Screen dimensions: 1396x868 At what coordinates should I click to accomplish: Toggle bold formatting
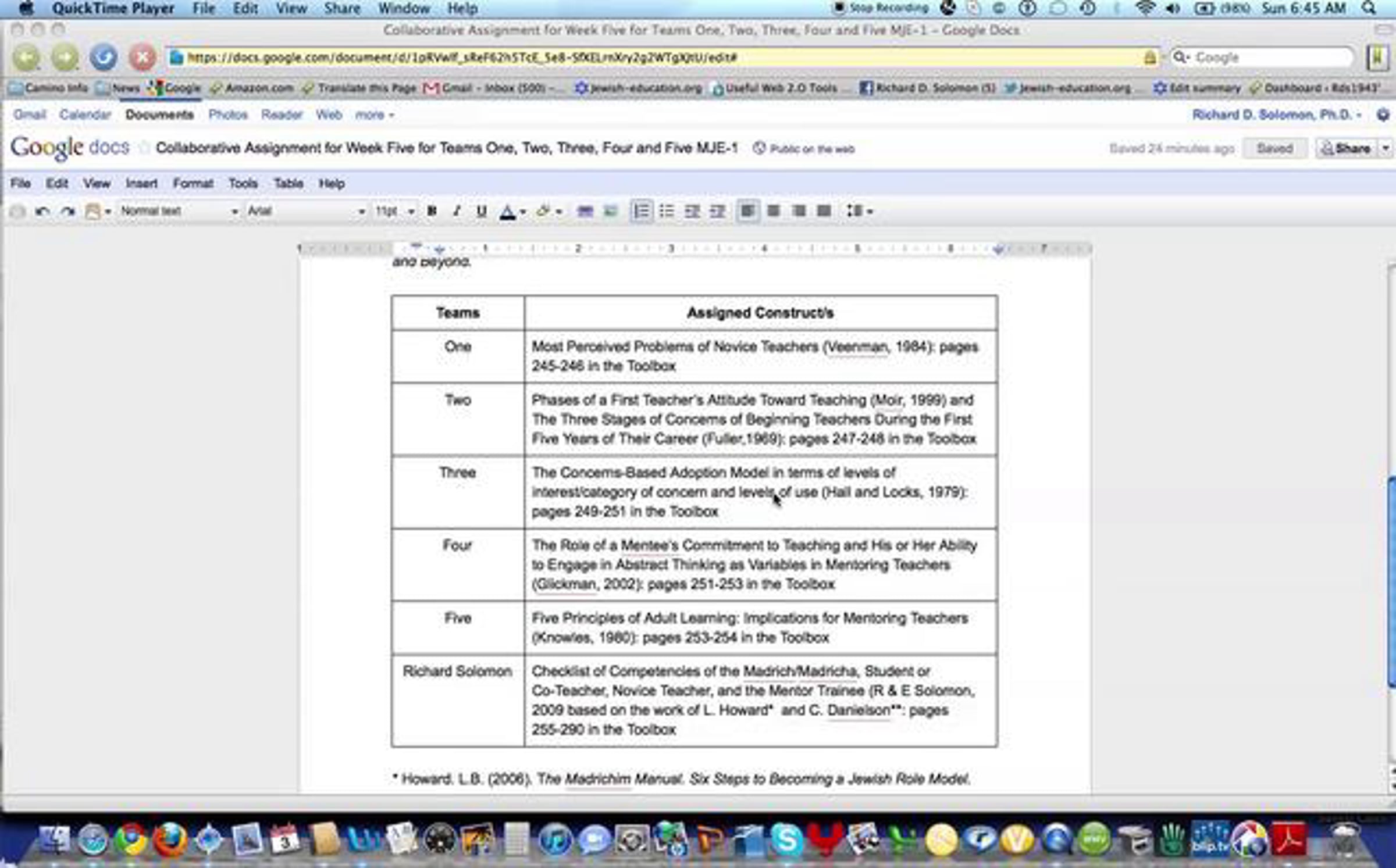pyautogui.click(x=432, y=211)
